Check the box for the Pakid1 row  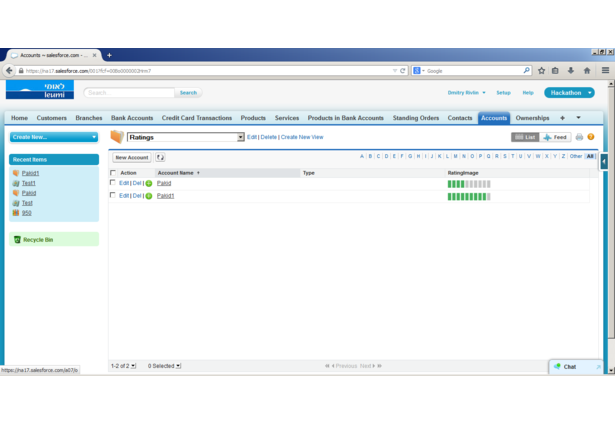113,195
